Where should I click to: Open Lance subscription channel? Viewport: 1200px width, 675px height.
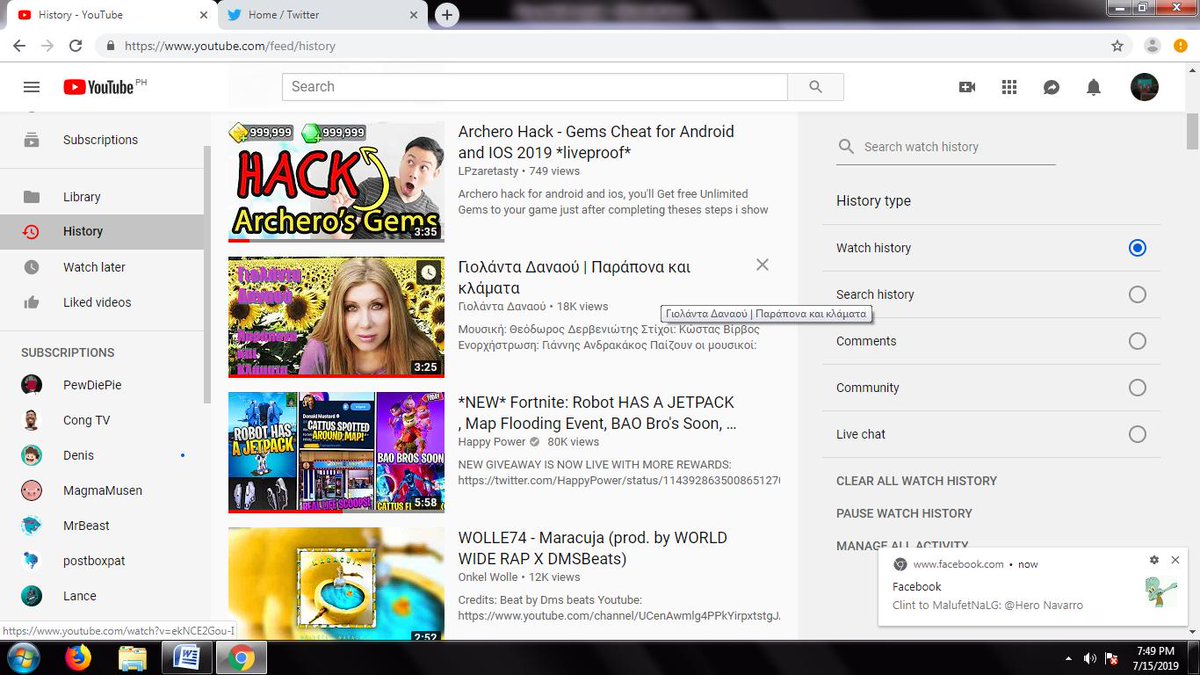coord(80,596)
